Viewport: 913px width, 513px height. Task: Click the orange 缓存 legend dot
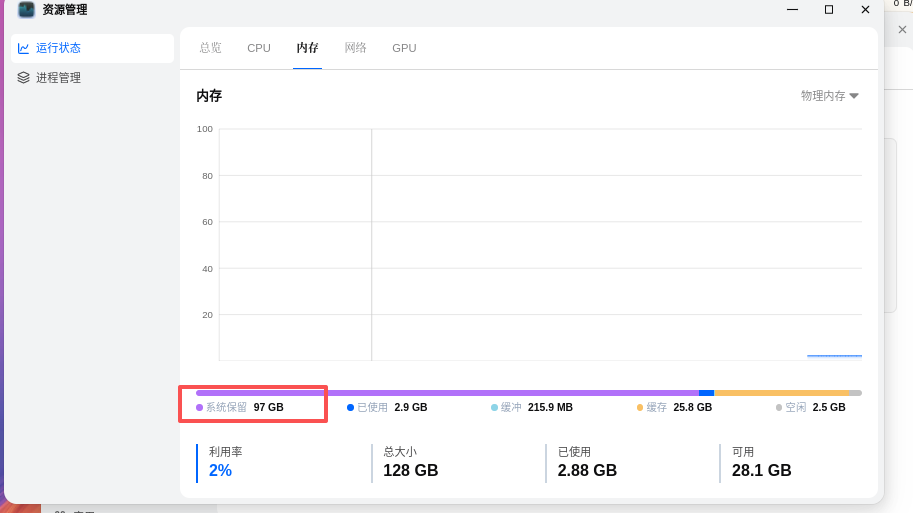640,408
